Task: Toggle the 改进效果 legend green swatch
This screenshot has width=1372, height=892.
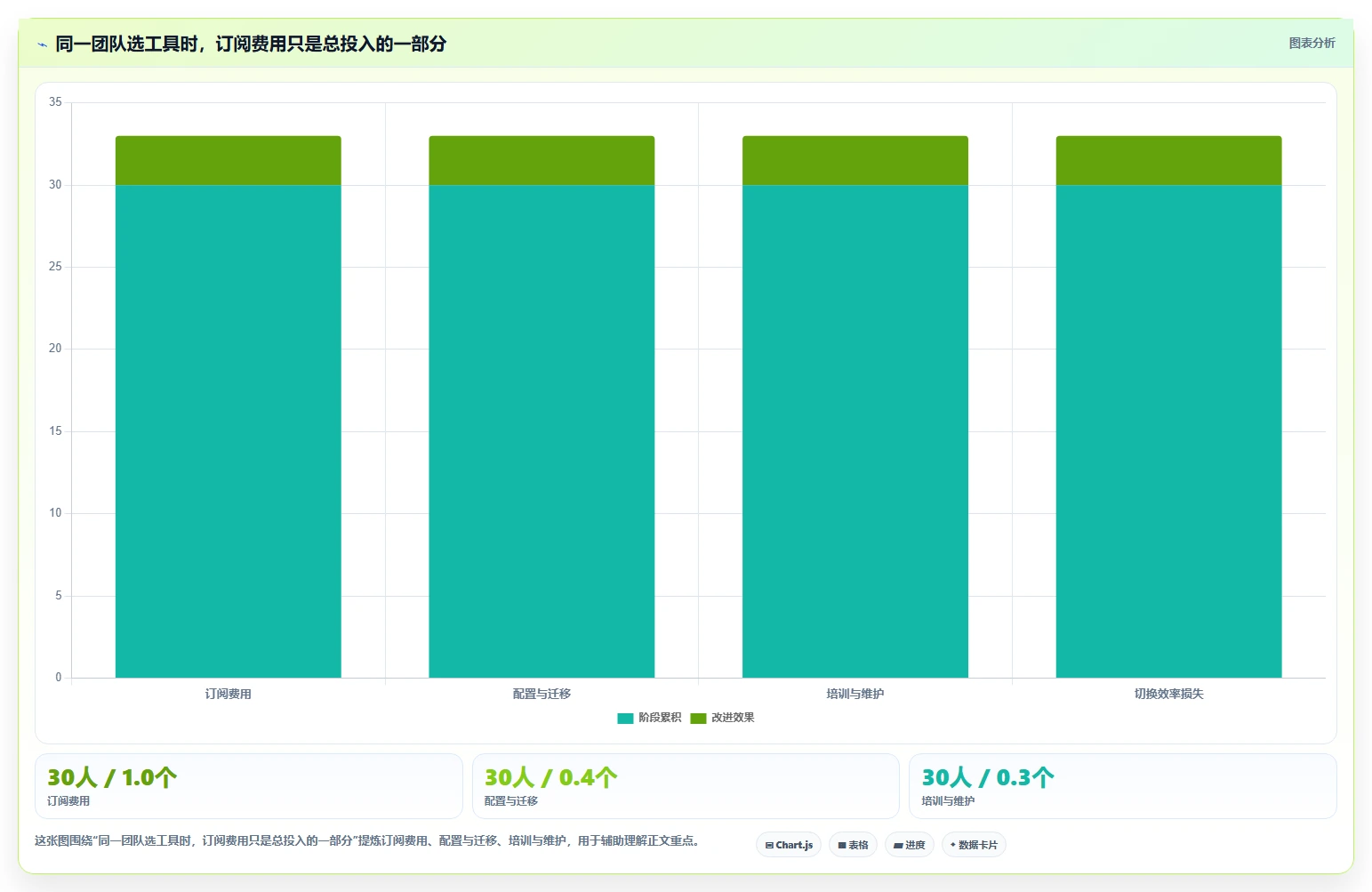Action: [x=698, y=719]
